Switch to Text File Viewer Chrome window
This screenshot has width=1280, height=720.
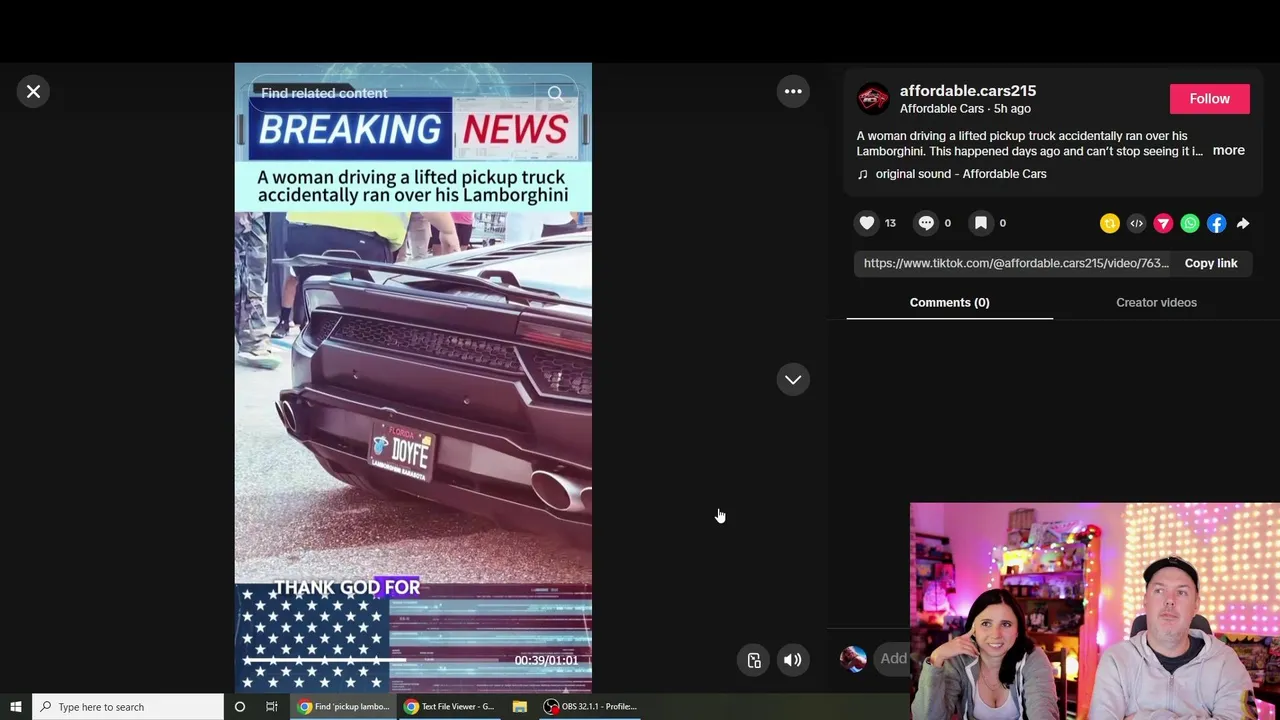(x=449, y=707)
